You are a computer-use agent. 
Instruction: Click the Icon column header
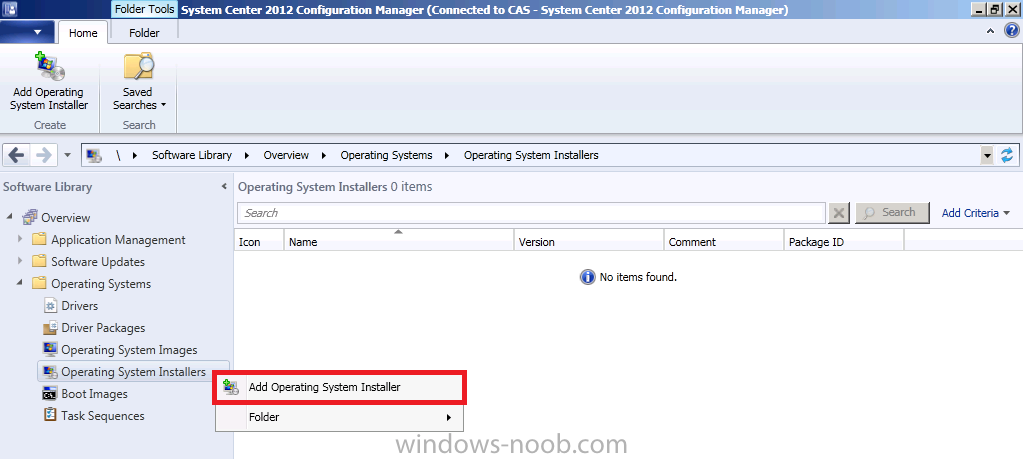[x=259, y=240]
